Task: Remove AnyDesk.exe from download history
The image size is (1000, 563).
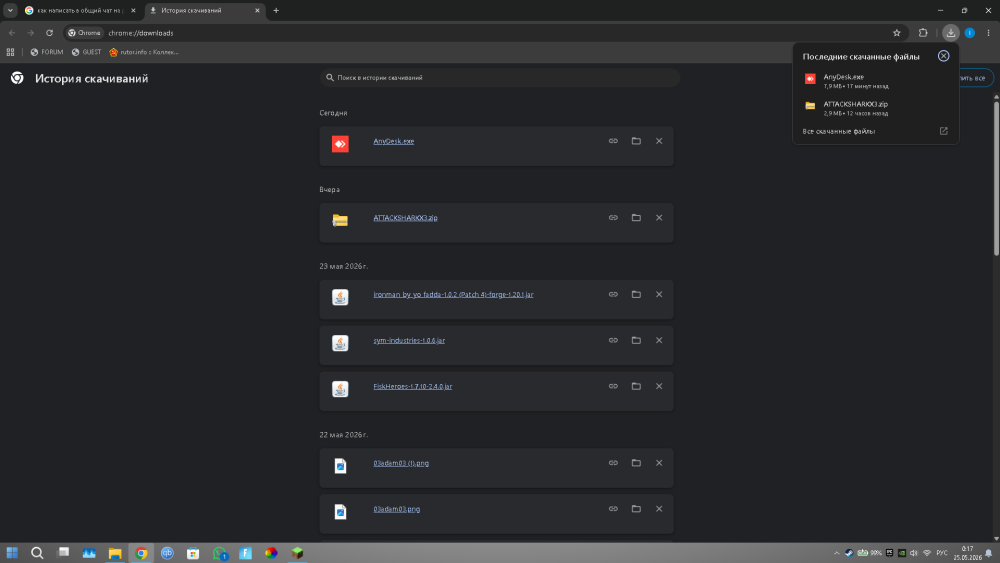Action: click(659, 141)
